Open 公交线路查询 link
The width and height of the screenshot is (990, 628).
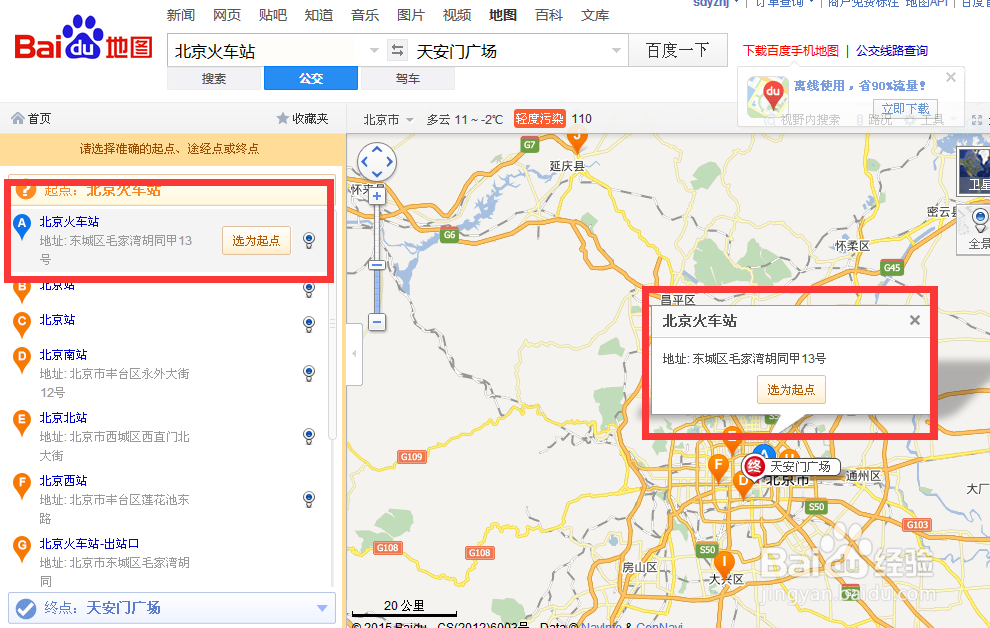pos(892,50)
